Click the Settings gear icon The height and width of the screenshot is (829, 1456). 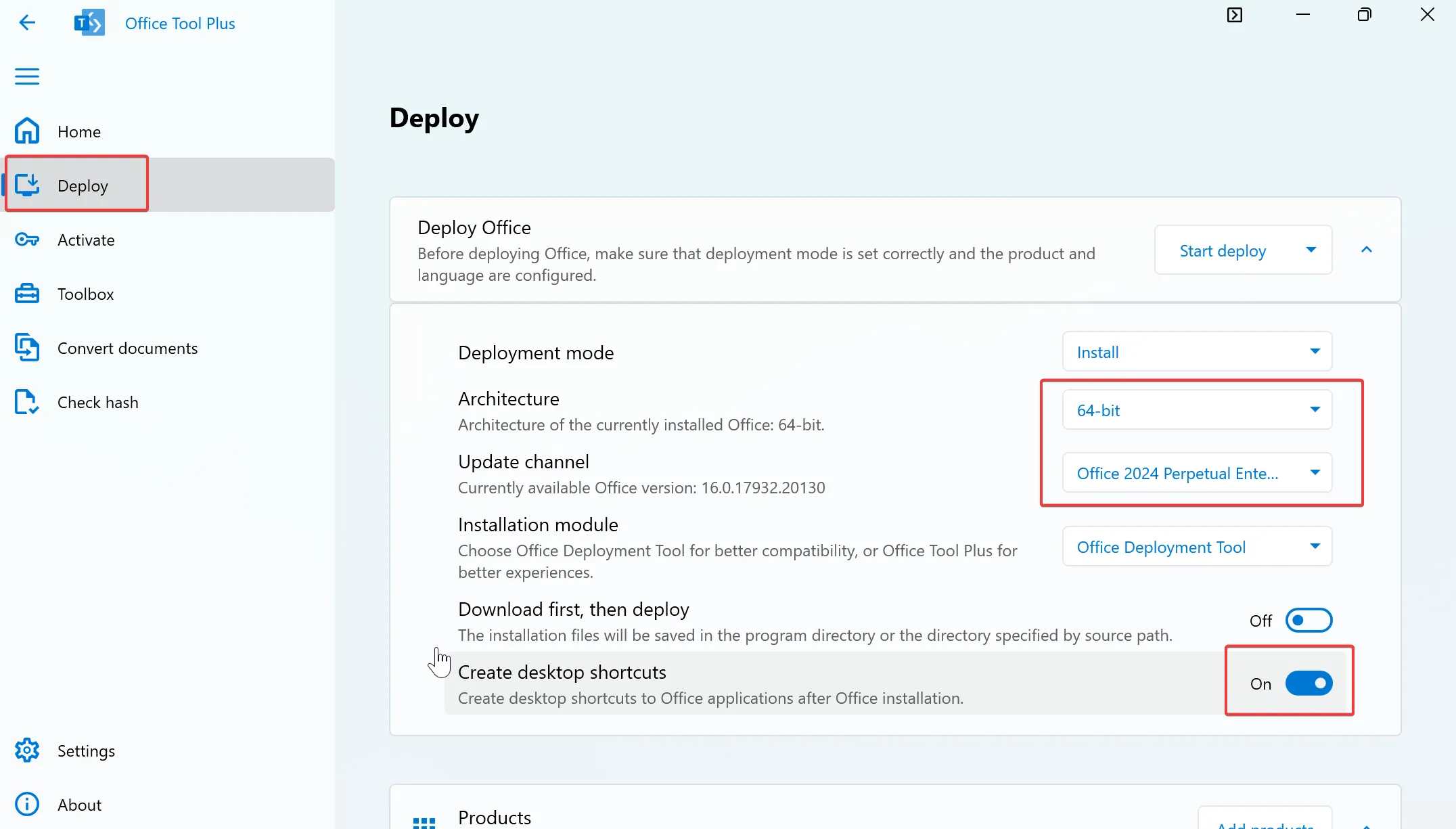[x=26, y=750]
